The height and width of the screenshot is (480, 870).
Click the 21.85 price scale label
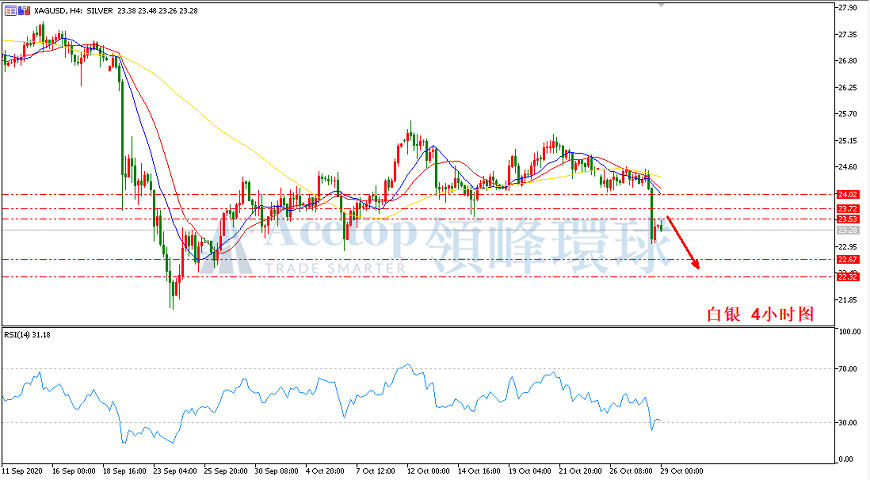coord(848,300)
